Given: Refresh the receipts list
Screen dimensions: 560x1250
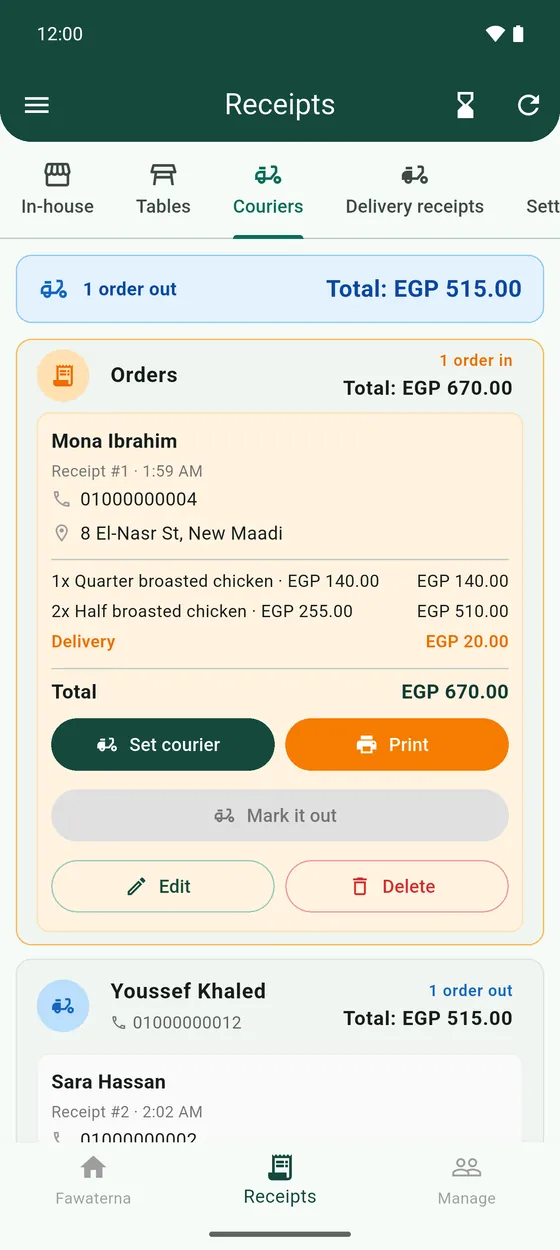Looking at the screenshot, I should [x=528, y=105].
